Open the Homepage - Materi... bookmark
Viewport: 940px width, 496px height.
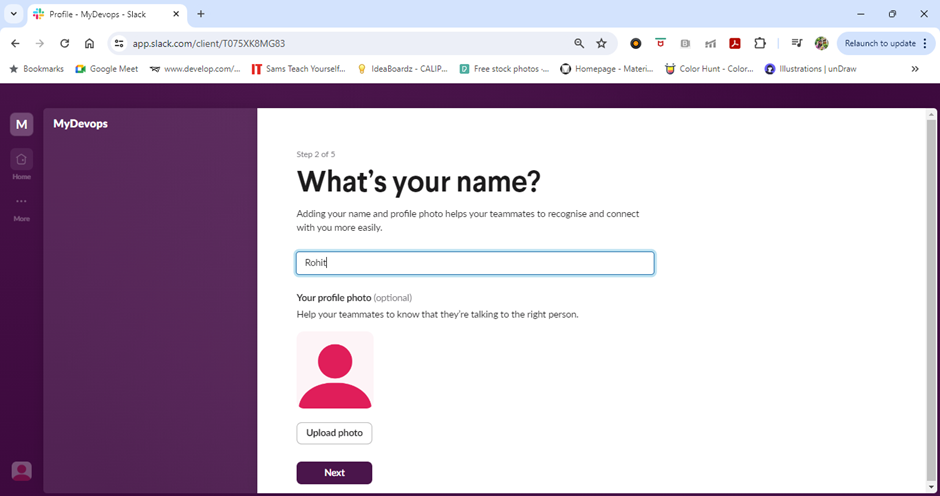point(607,69)
